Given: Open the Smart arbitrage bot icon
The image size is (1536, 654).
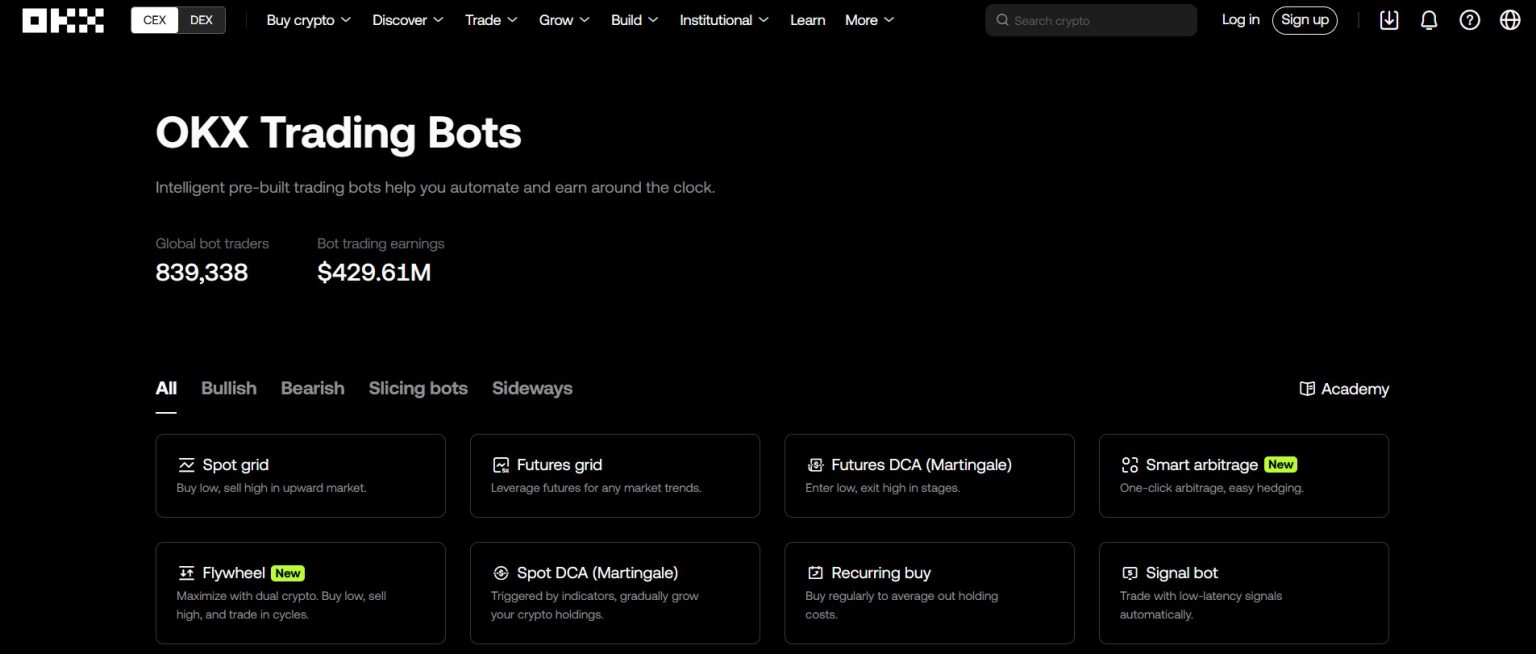Looking at the screenshot, I should pyautogui.click(x=1130, y=464).
